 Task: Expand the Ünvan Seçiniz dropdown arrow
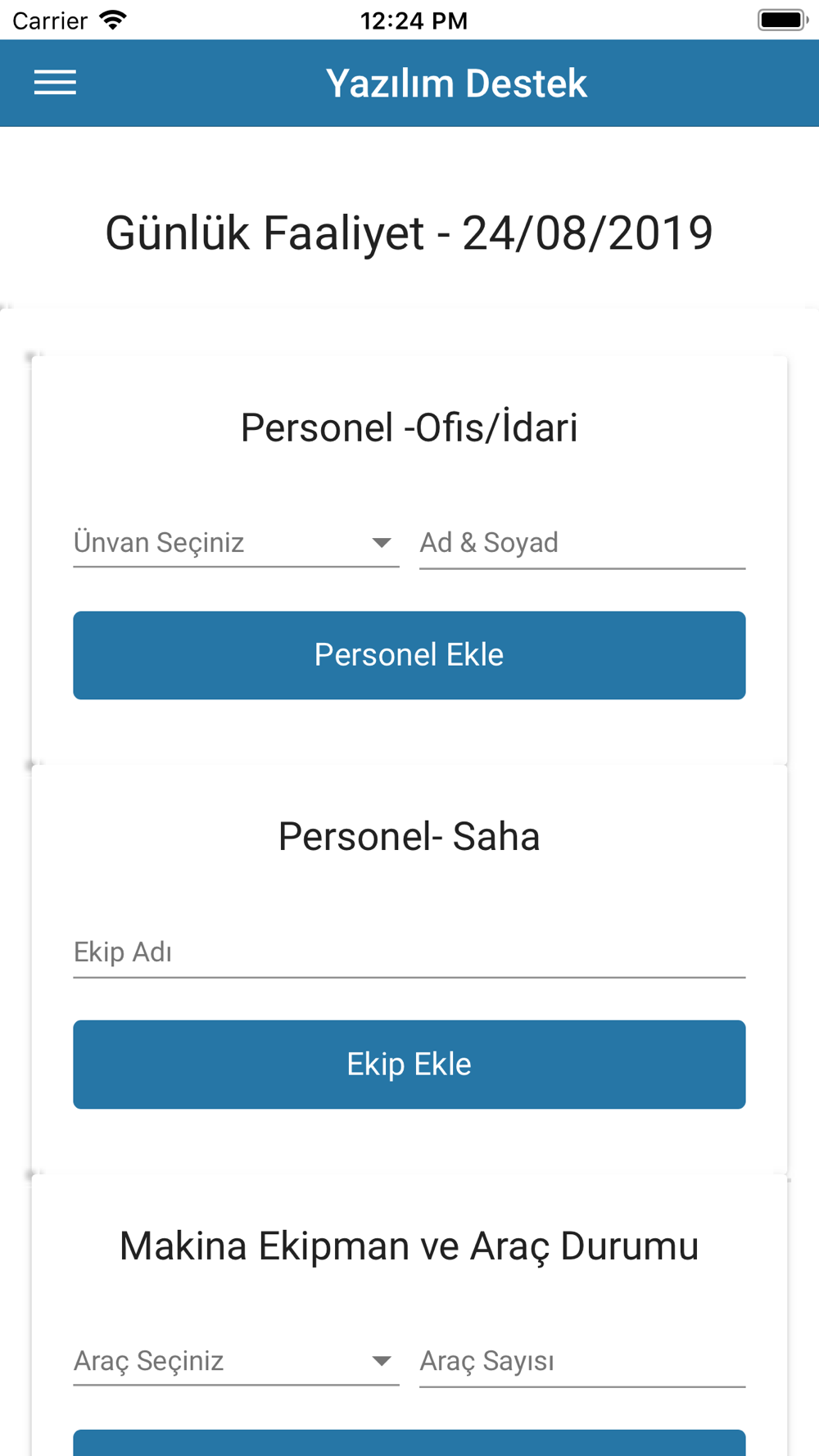pyautogui.click(x=381, y=543)
